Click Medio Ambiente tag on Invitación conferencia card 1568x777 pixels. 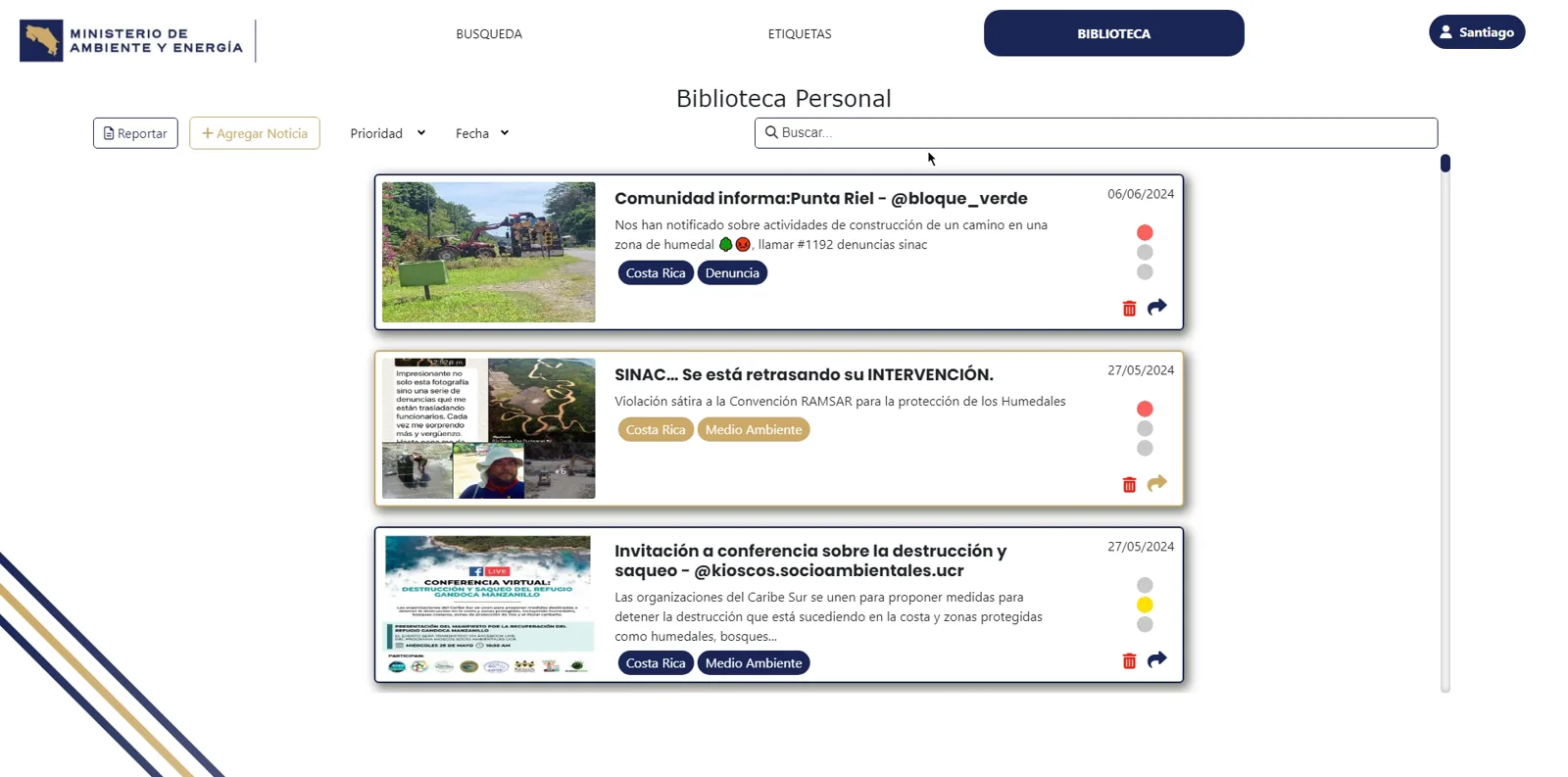click(754, 663)
